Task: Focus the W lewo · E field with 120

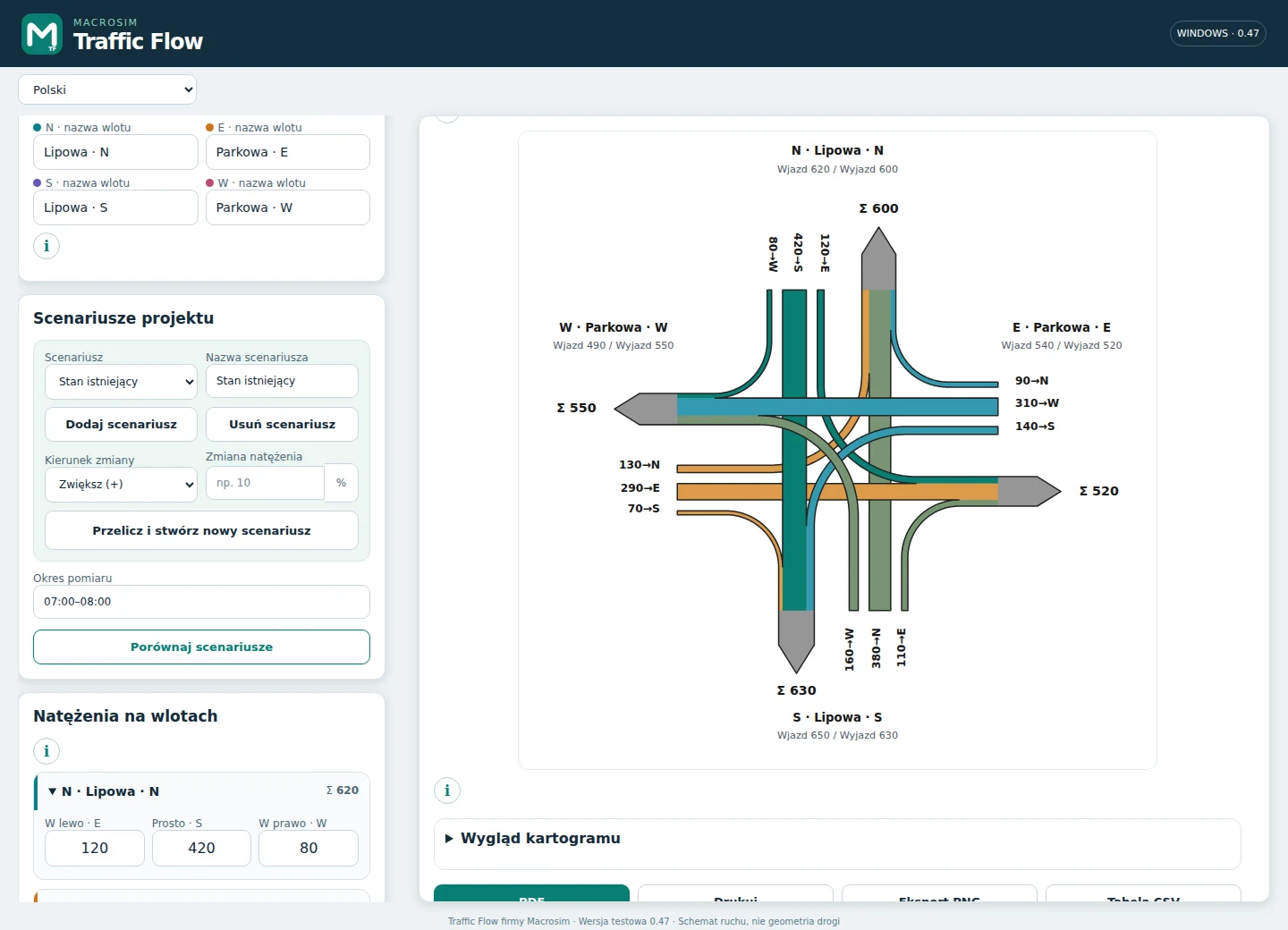Action: (x=95, y=849)
